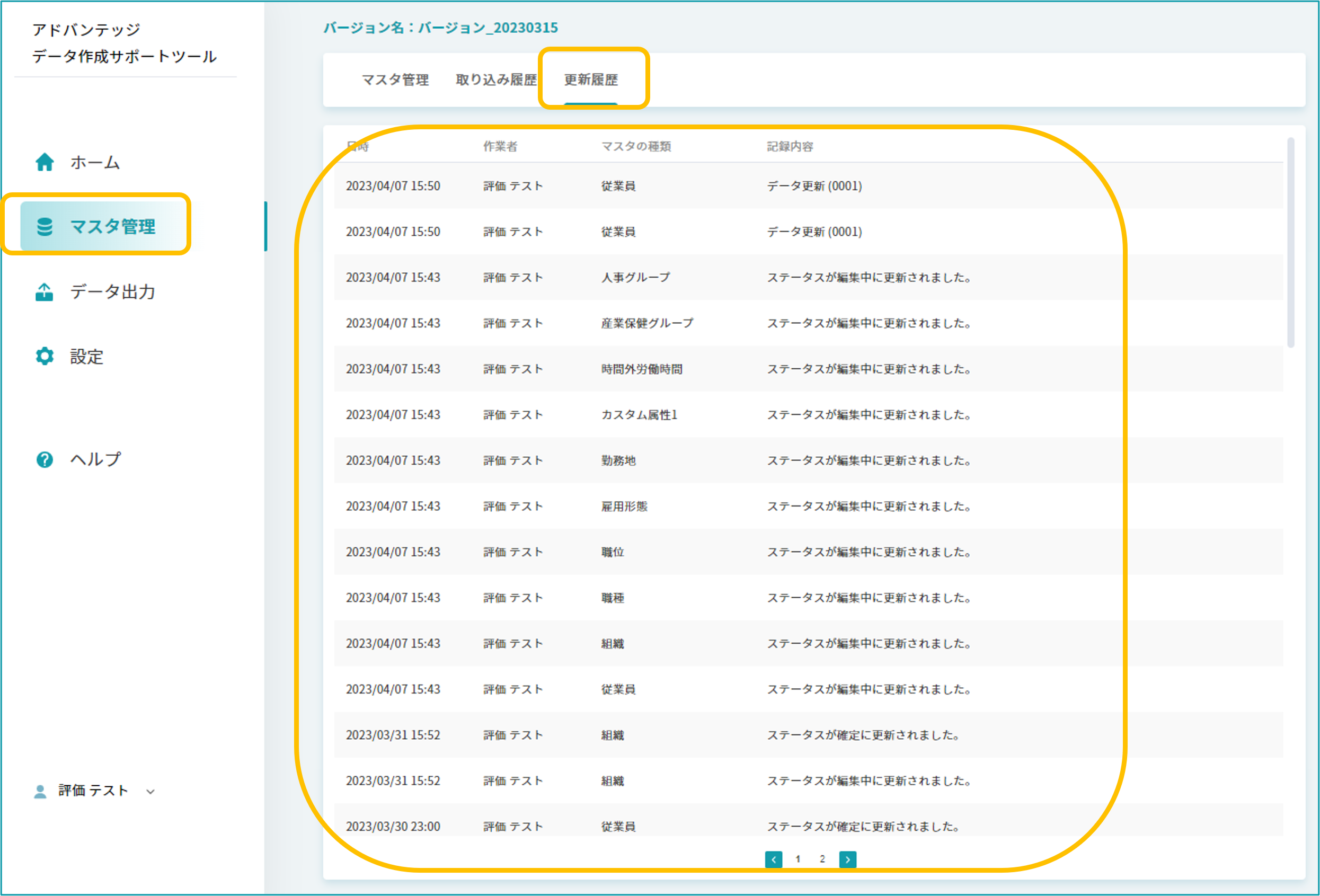Click the マスタ管理 database icon in sidebar

coord(45,227)
